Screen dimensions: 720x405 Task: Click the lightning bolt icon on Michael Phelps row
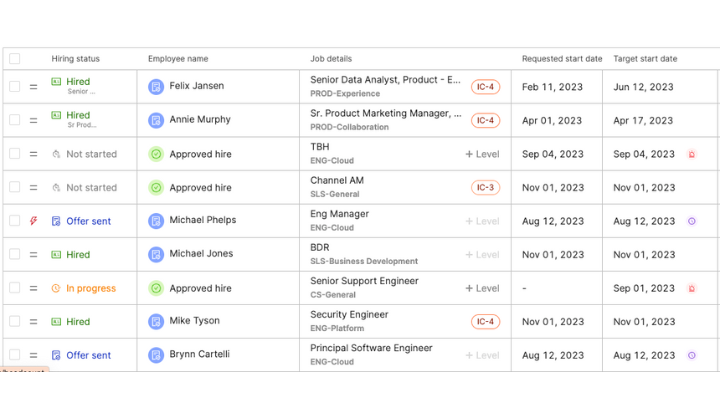point(33,221)
